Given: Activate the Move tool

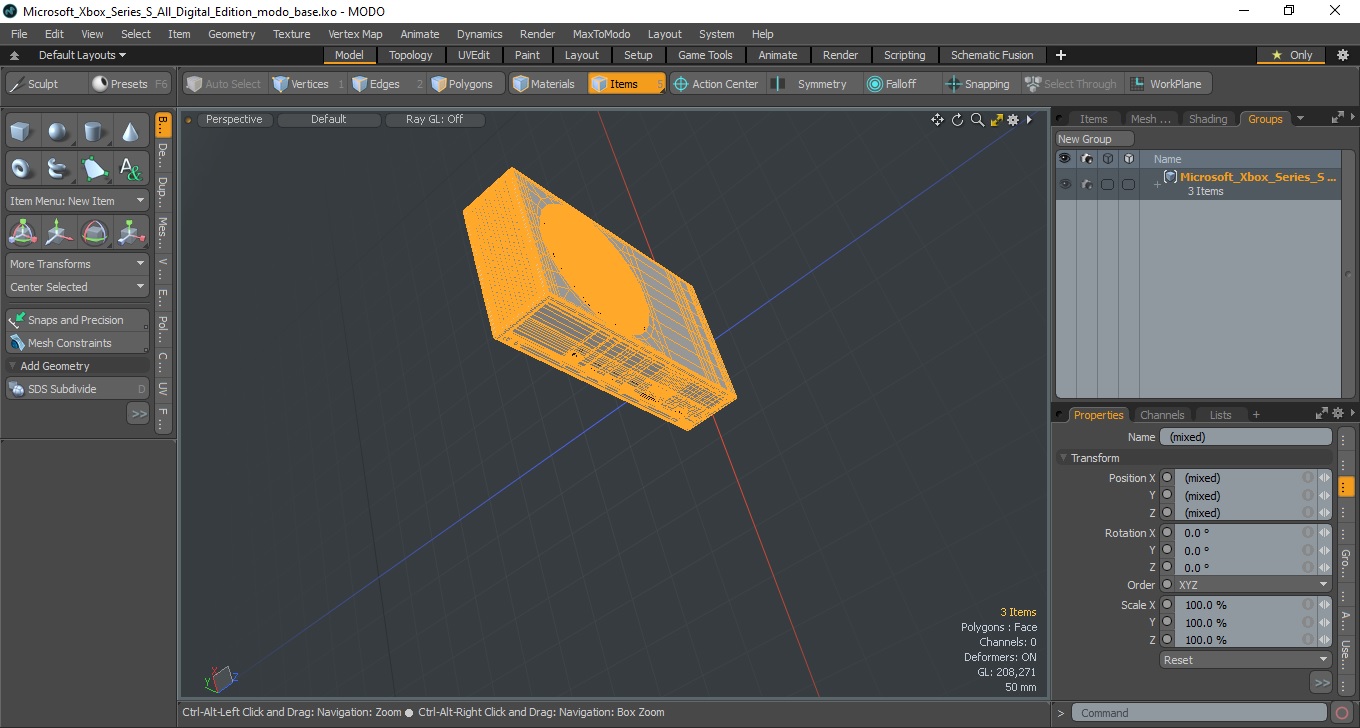Looking at the screenshot, I should click(59, 233).
